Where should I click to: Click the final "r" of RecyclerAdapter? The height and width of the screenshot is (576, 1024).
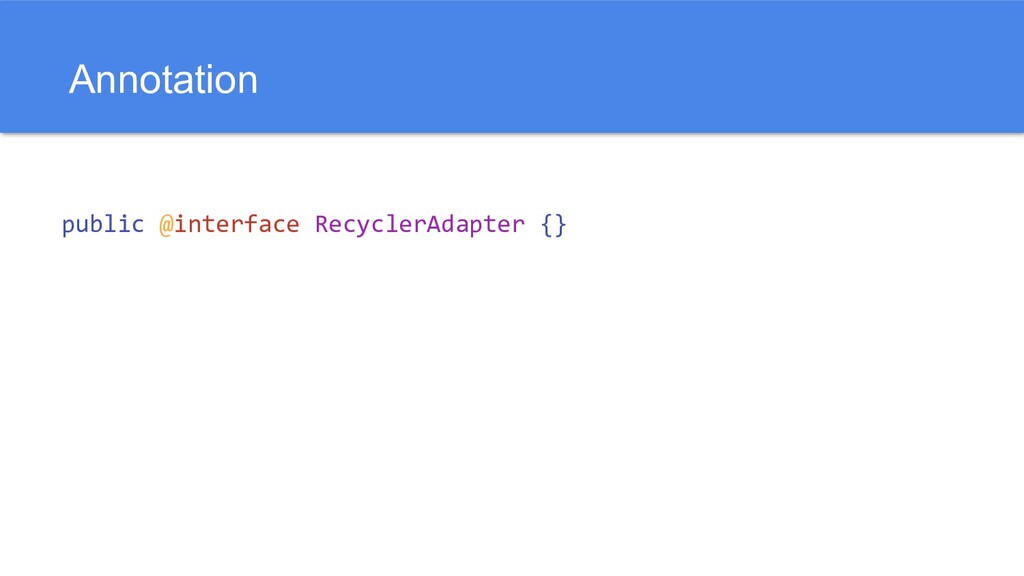[x=518, y=224]
